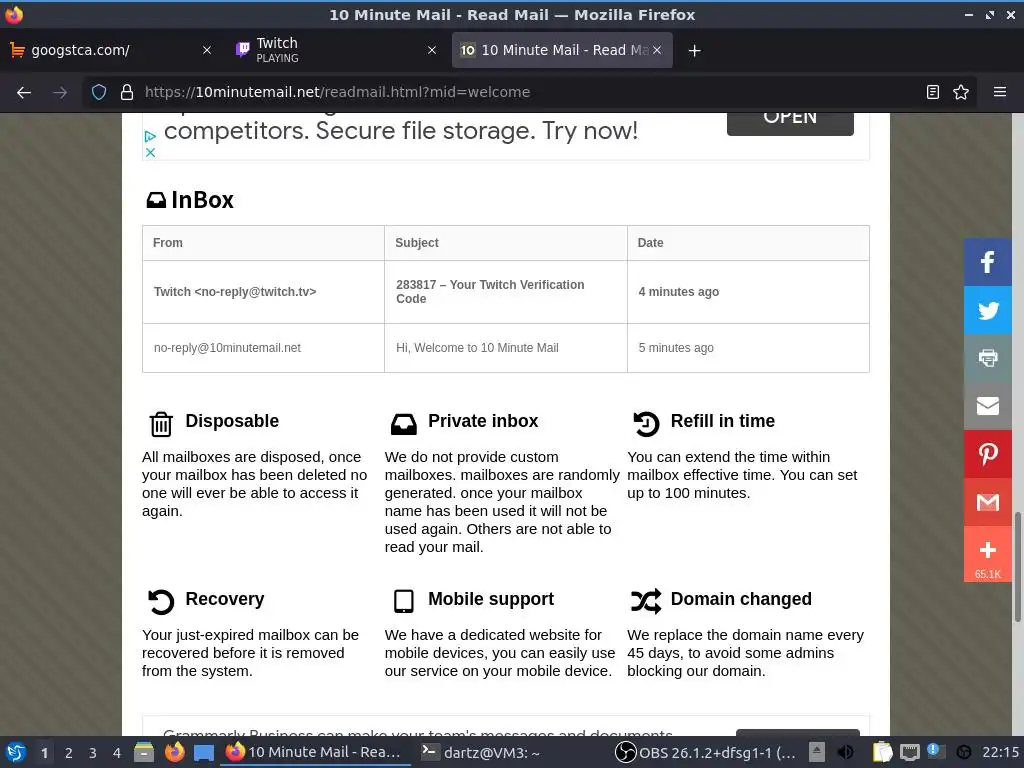This screenshot has width=1024, height=768.
Task: Share page via Twitter icon
Action: (987, 310)
